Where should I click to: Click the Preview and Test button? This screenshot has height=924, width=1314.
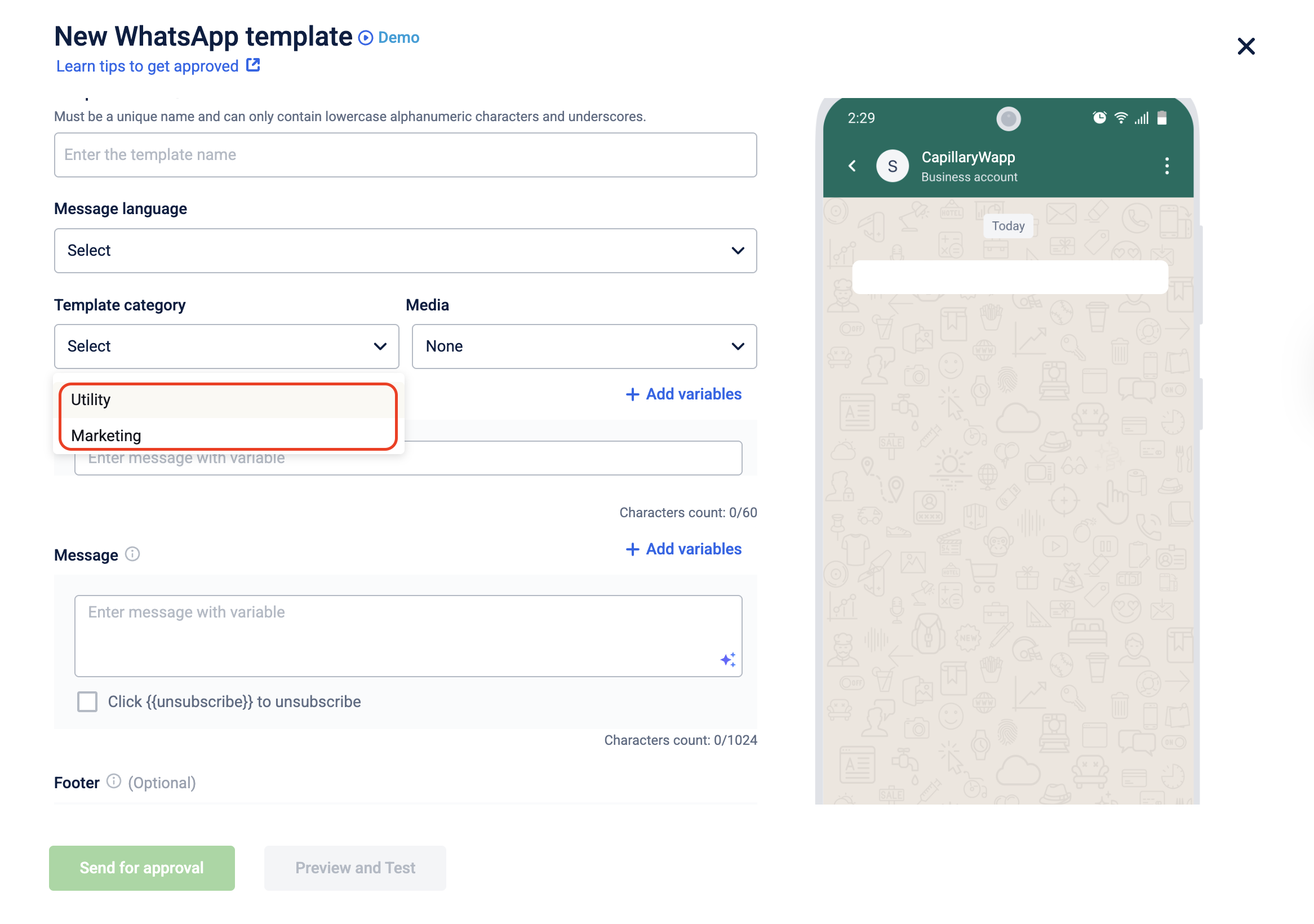tap(355, 867)
